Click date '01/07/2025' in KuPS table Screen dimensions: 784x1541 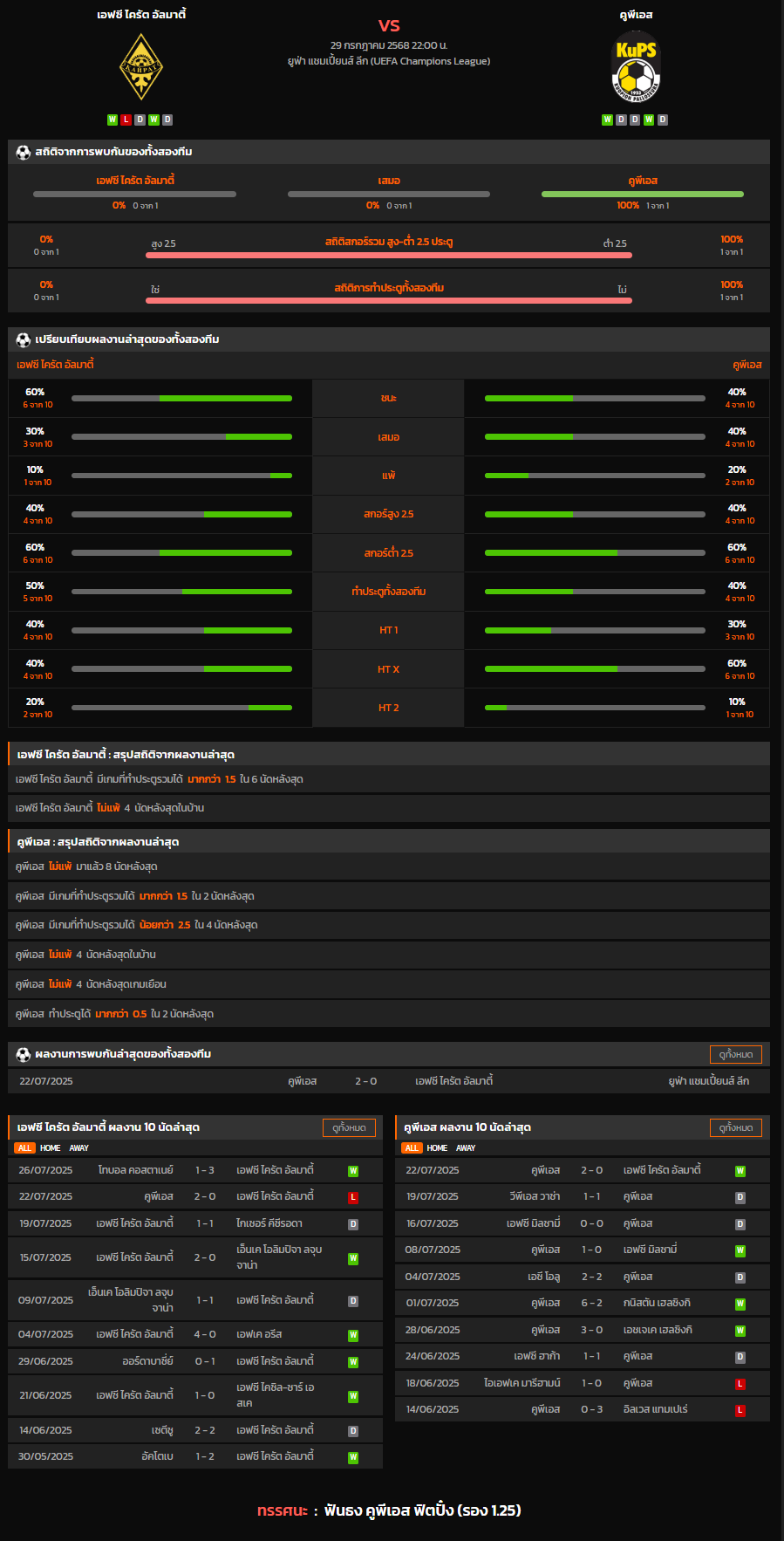[x=433, y=1304]
